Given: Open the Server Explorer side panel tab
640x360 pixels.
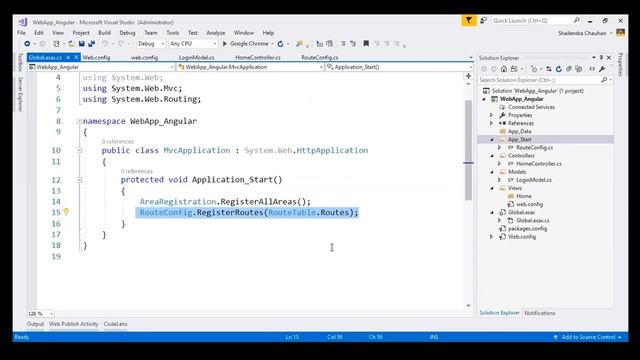Looking at the screenshot, I should point(20,94).
